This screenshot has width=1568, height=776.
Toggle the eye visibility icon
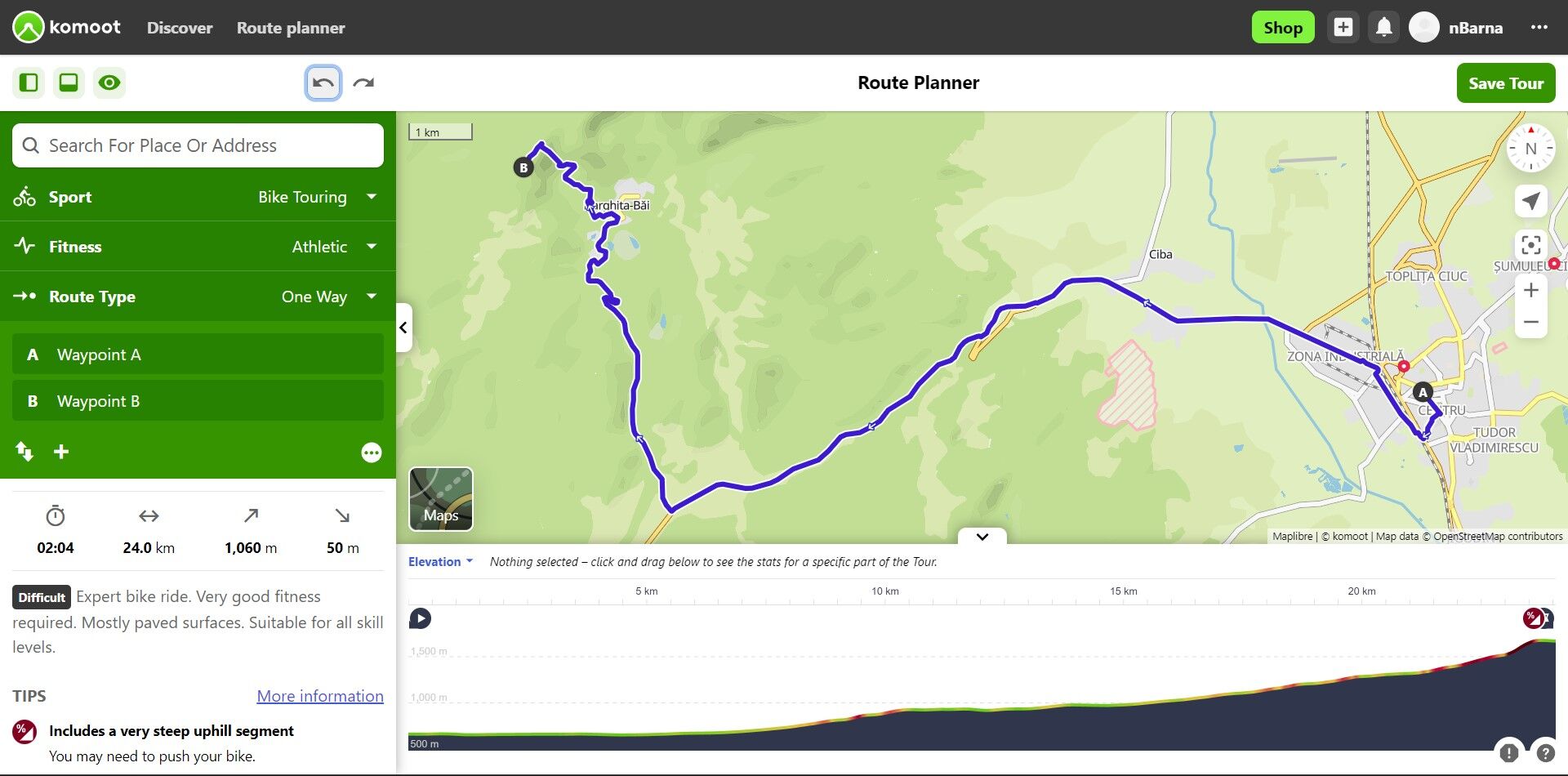click(x=109, y=83)
